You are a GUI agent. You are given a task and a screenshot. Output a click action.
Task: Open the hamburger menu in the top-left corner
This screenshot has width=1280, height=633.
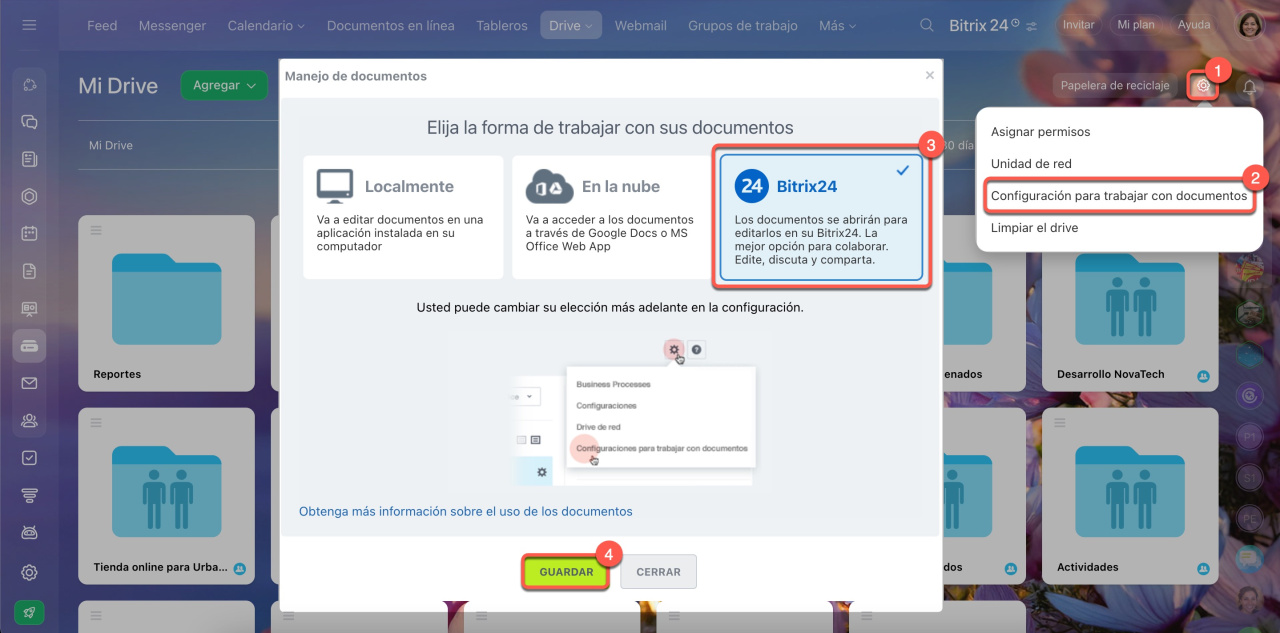[29, 25]
